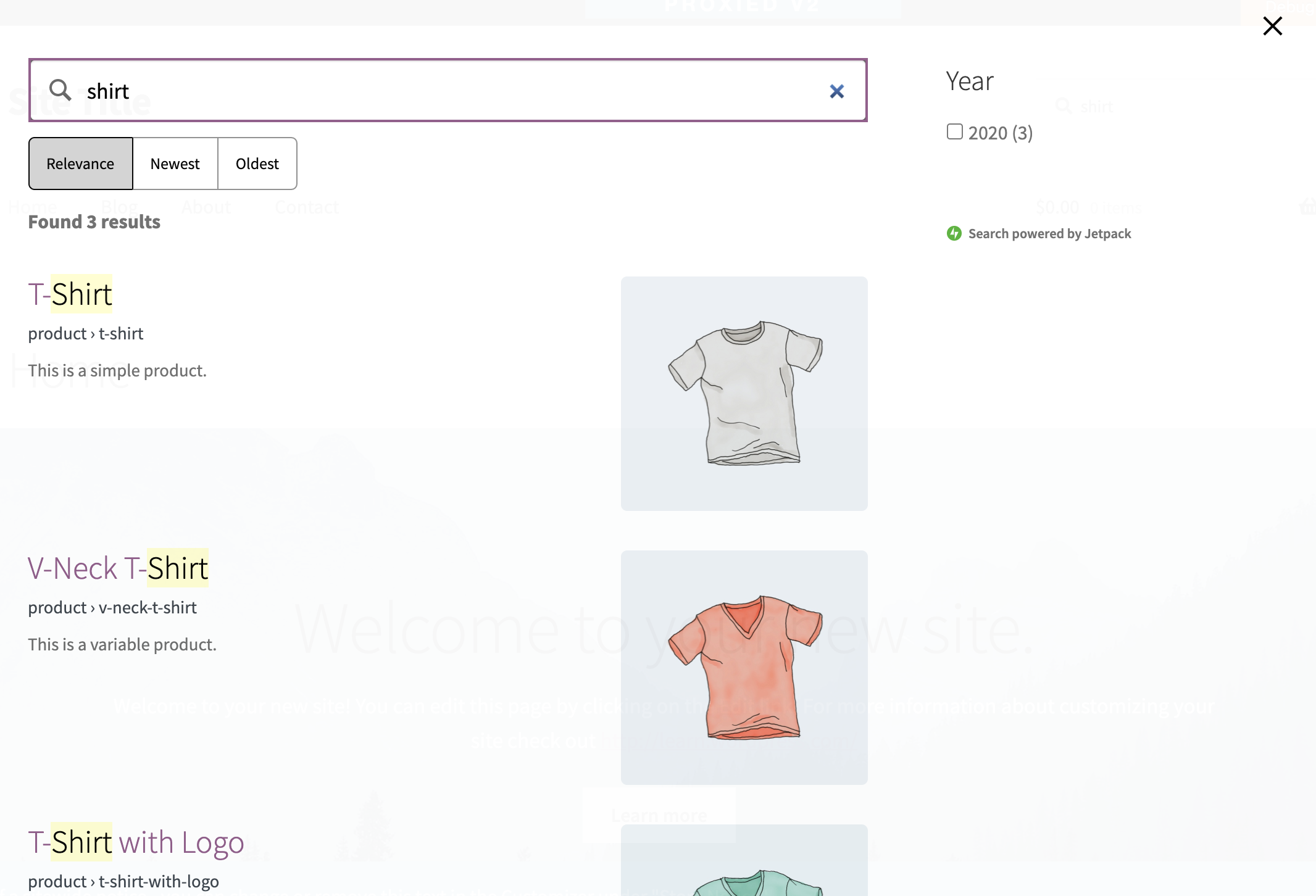Click the Year filter heading
This screenshot has height=896, width=1316.
970,81
